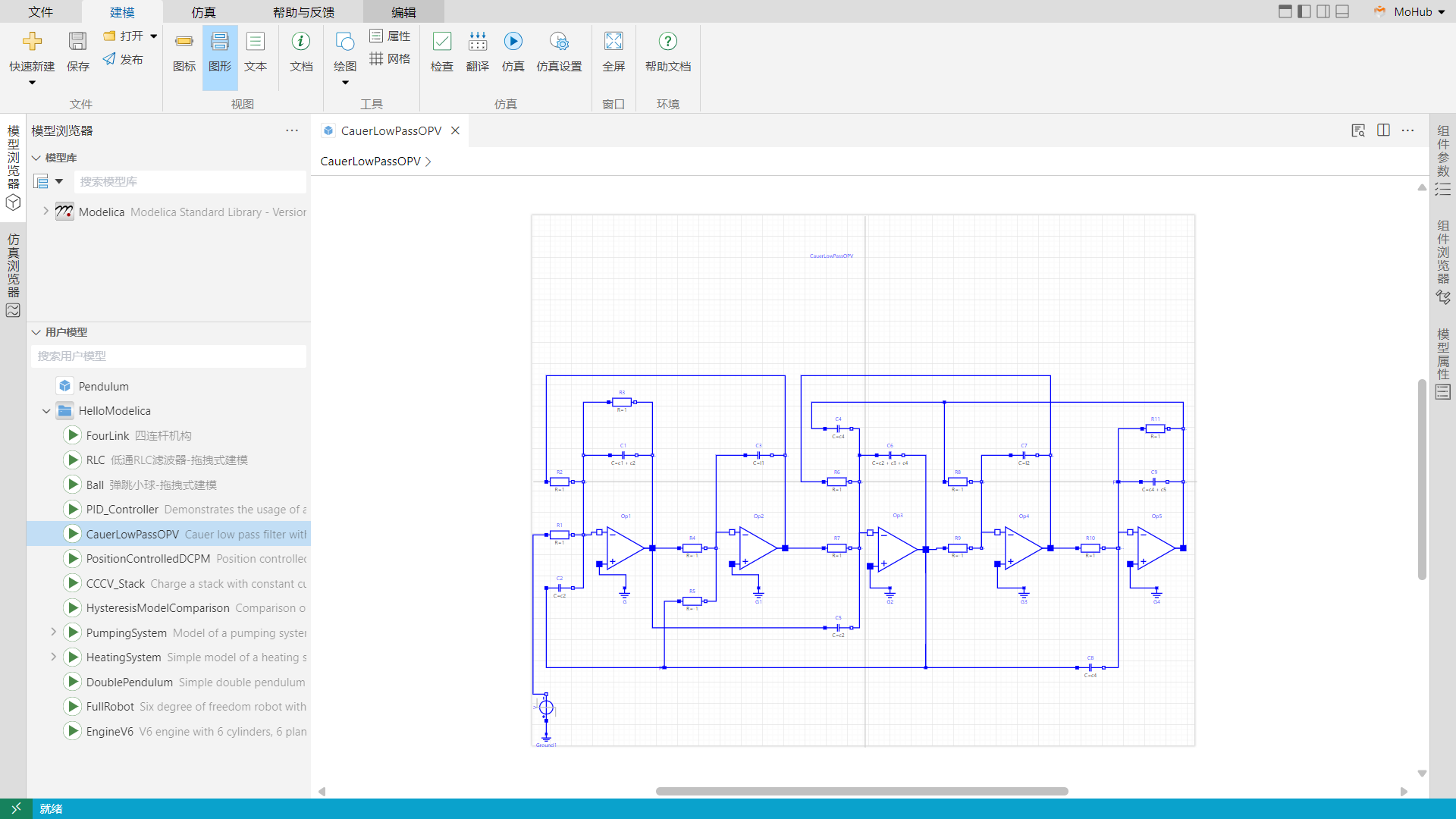This screenshot has height=819, width=1456.
Task: Publish the model using 发布
Action: (x=123, y=59)
